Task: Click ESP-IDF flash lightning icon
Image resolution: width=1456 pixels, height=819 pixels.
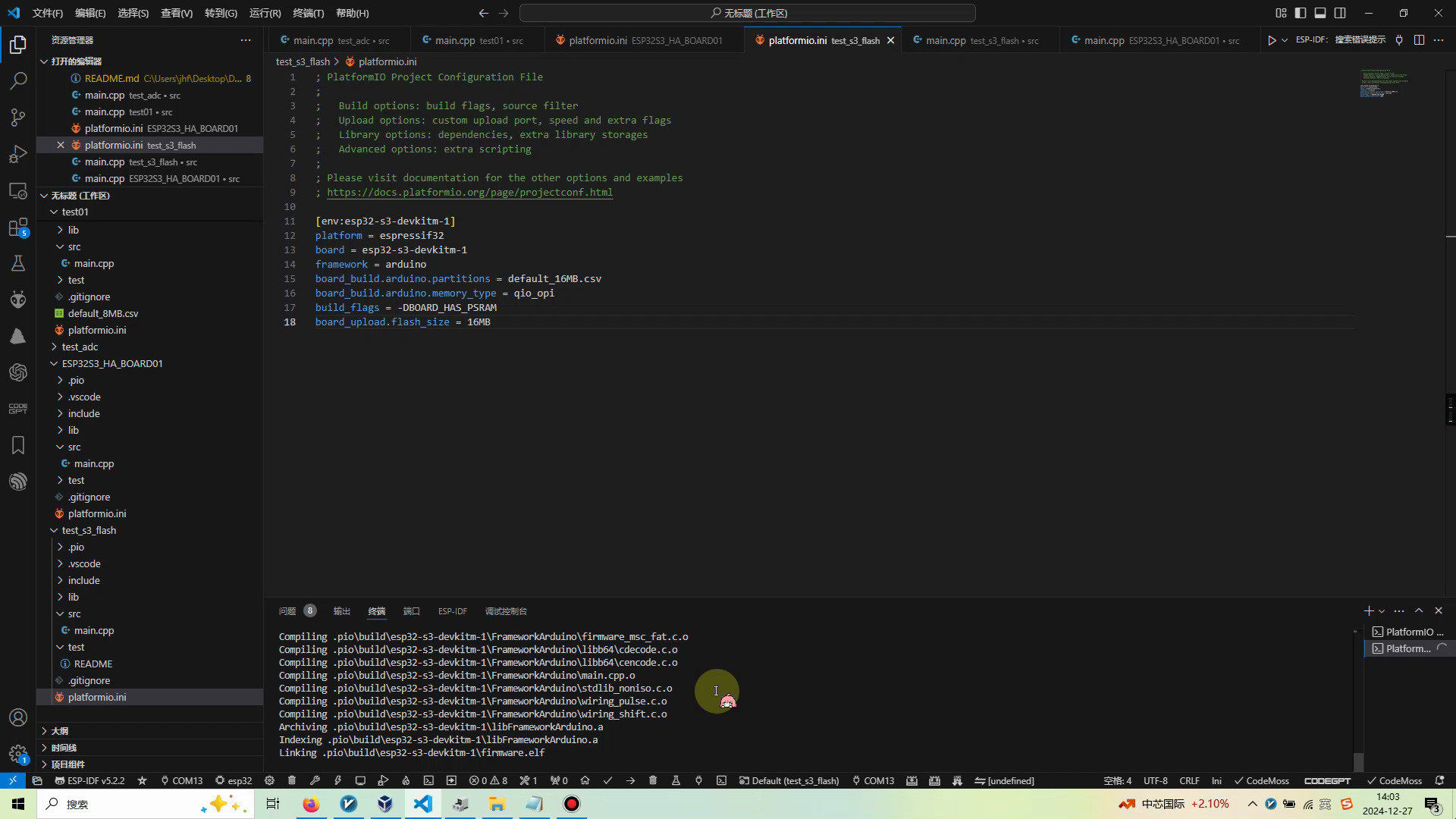Action: pyautogui.click(x=337, y=780)
